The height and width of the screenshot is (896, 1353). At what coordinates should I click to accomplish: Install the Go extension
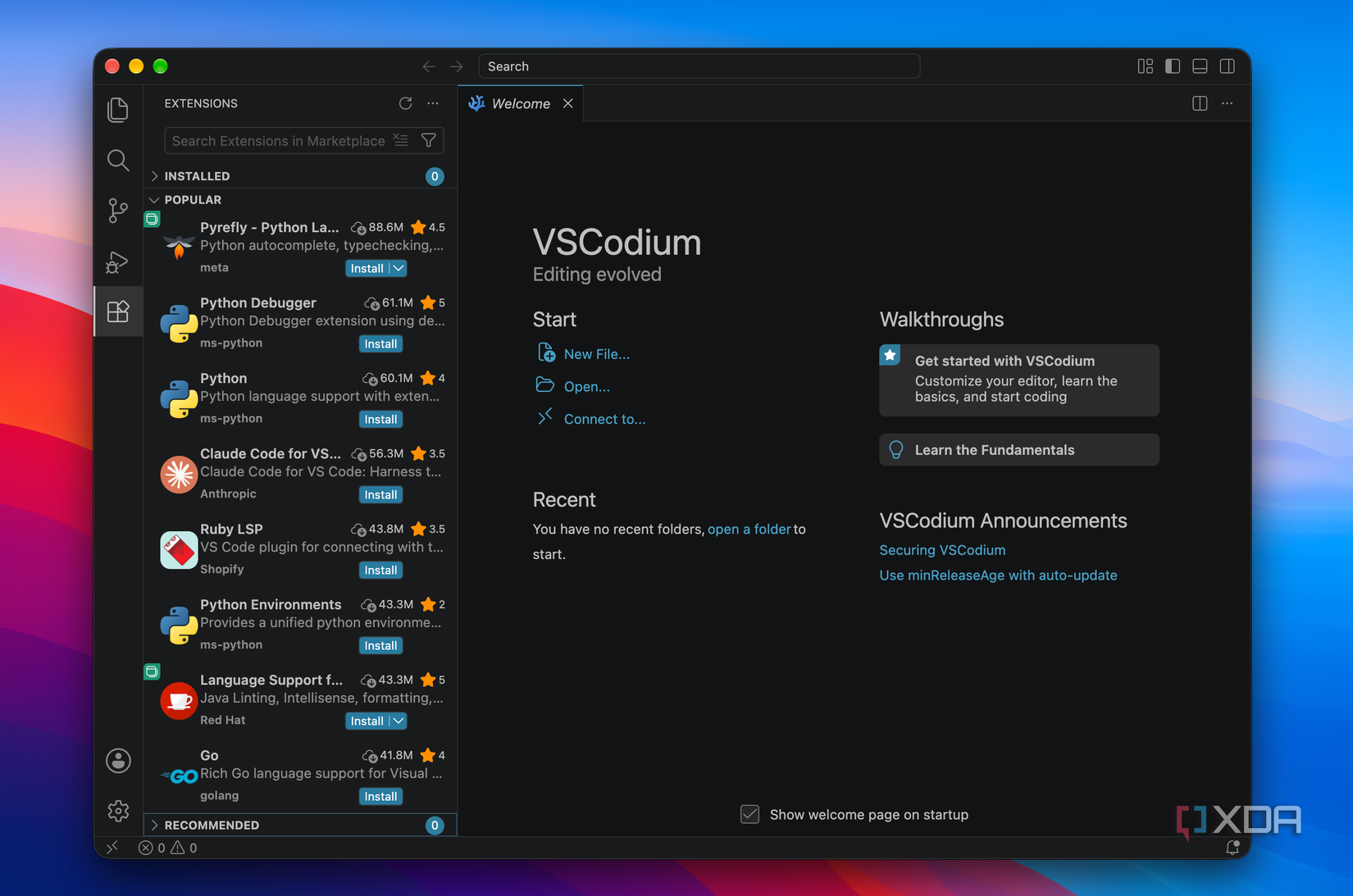pos(380,796)
